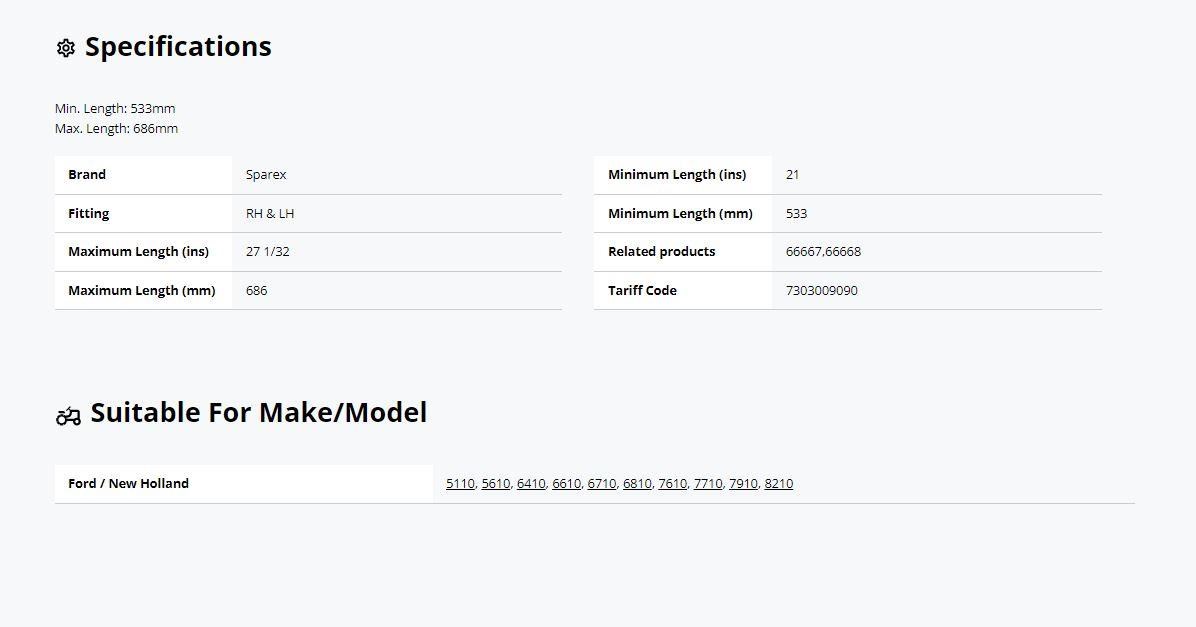
Task: Go to the 6710 model page
Action: [602, 484]
